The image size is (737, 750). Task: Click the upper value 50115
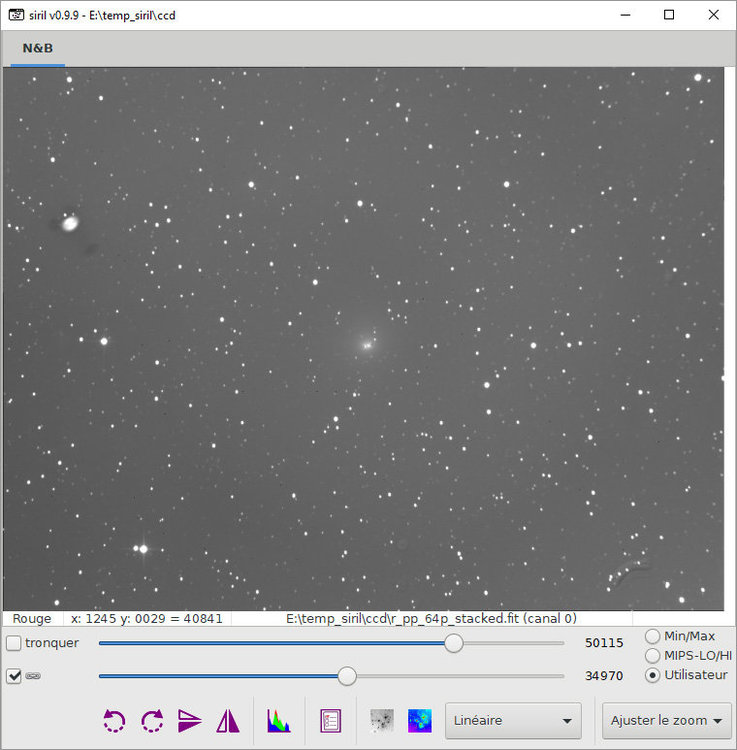604,643
